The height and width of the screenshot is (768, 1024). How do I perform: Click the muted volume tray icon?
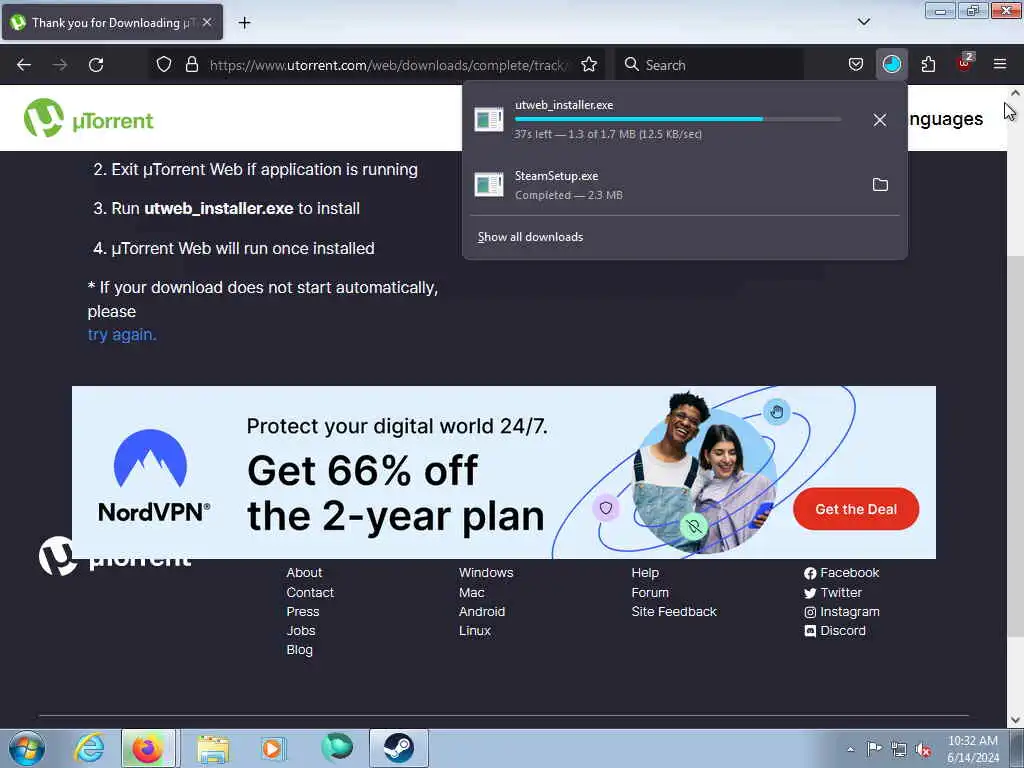click(x=923, y=750)
